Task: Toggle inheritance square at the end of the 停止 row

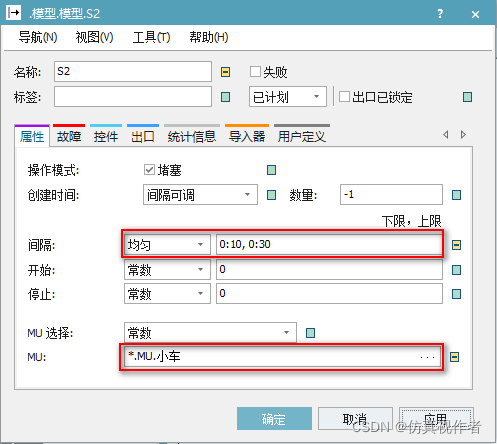Action: pos(456,294)
